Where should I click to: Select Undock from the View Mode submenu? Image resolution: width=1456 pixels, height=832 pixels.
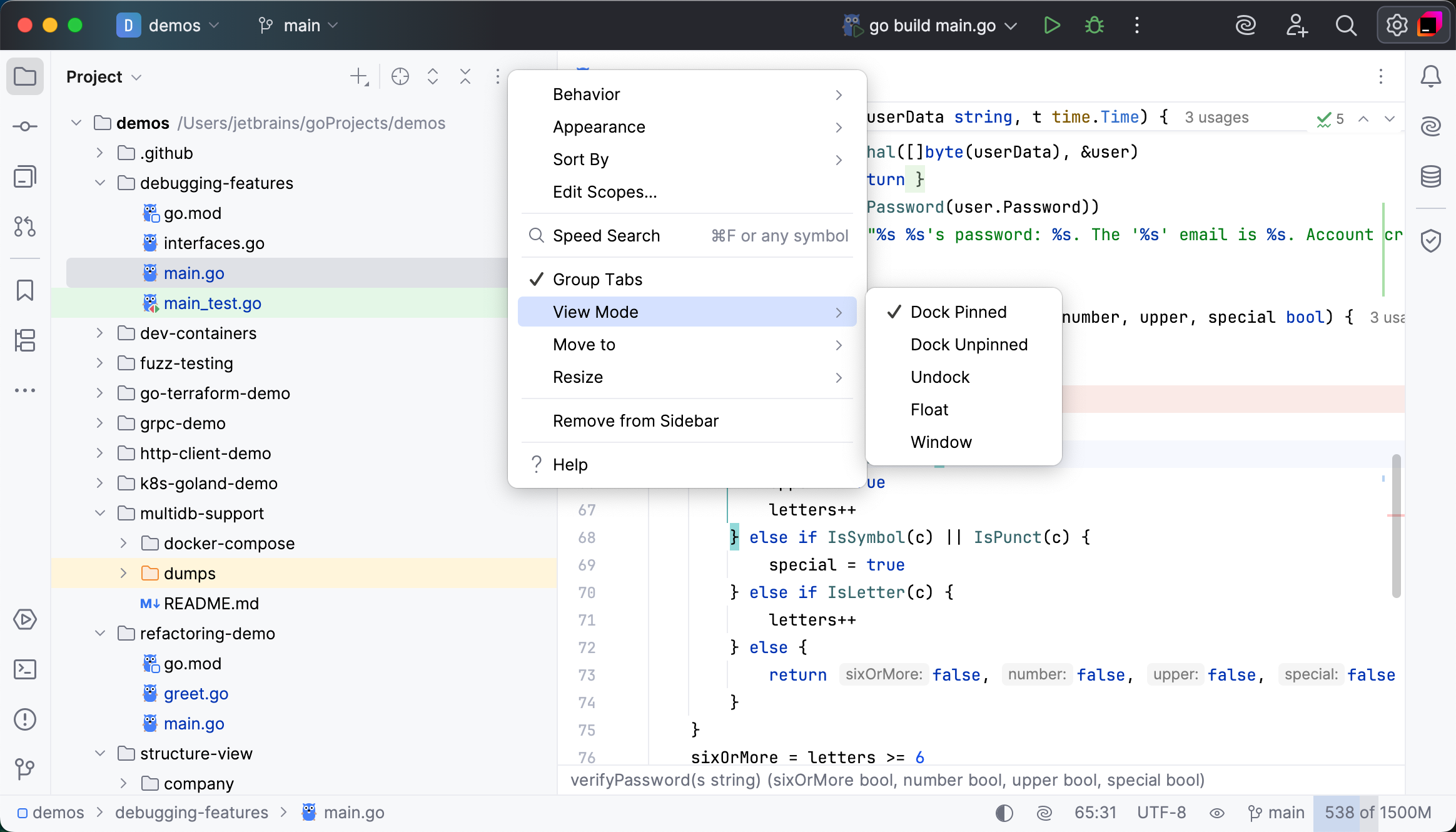tap(939, 377)
